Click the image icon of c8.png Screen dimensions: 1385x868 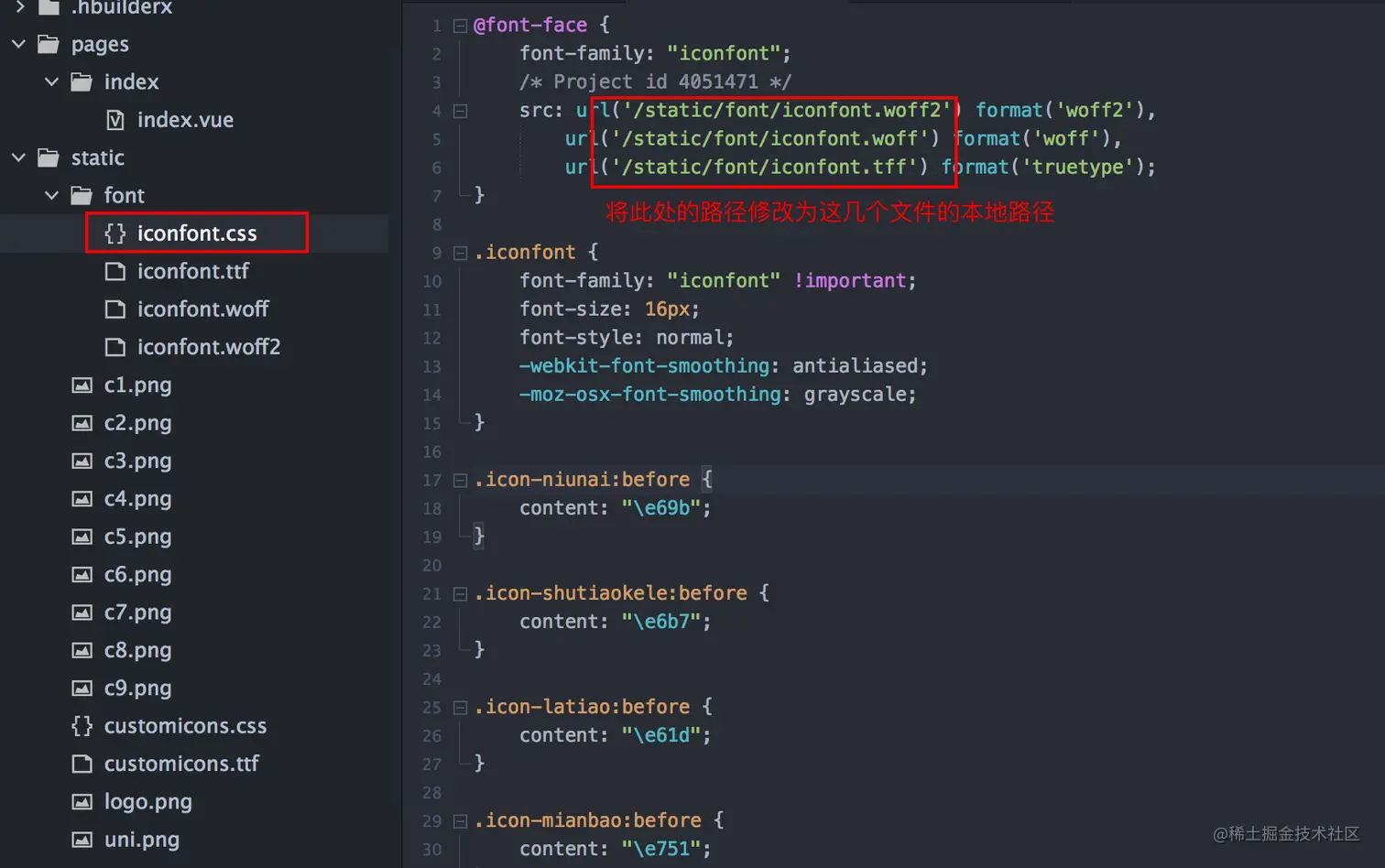pyautogui.click(x=82, y=650)
